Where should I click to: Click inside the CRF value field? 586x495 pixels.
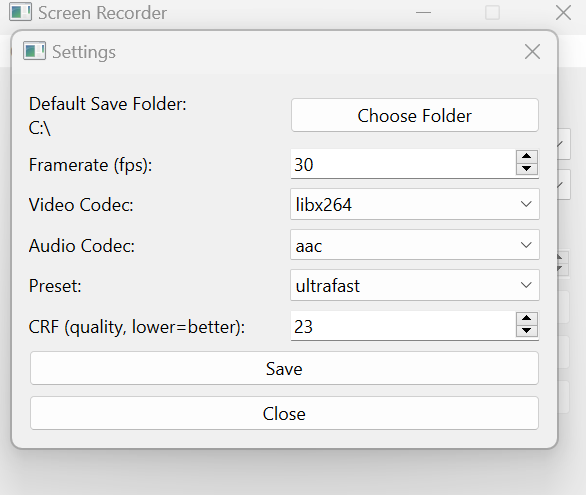[403, 326]
